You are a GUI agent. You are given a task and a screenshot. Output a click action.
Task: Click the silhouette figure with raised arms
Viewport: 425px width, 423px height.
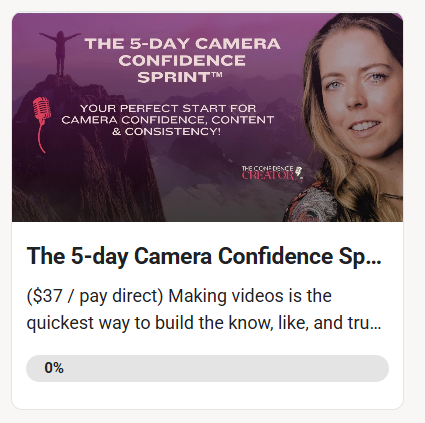(60, 53)
